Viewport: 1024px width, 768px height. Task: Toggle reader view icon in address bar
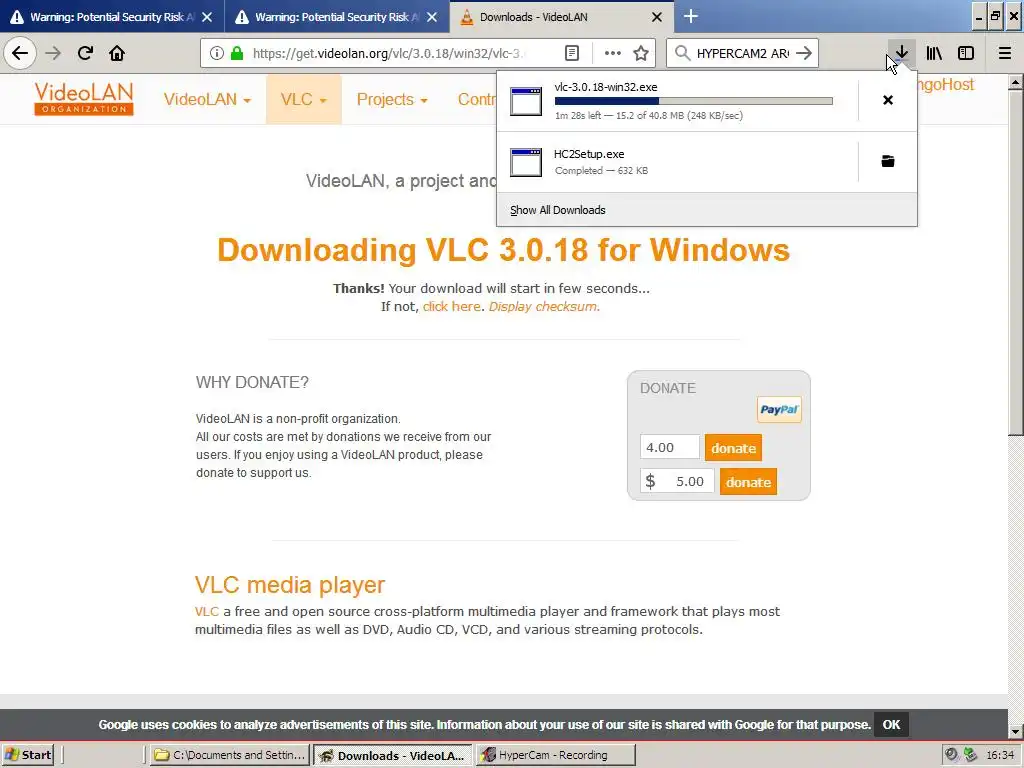pyautogui.click(x=571, y=53)
